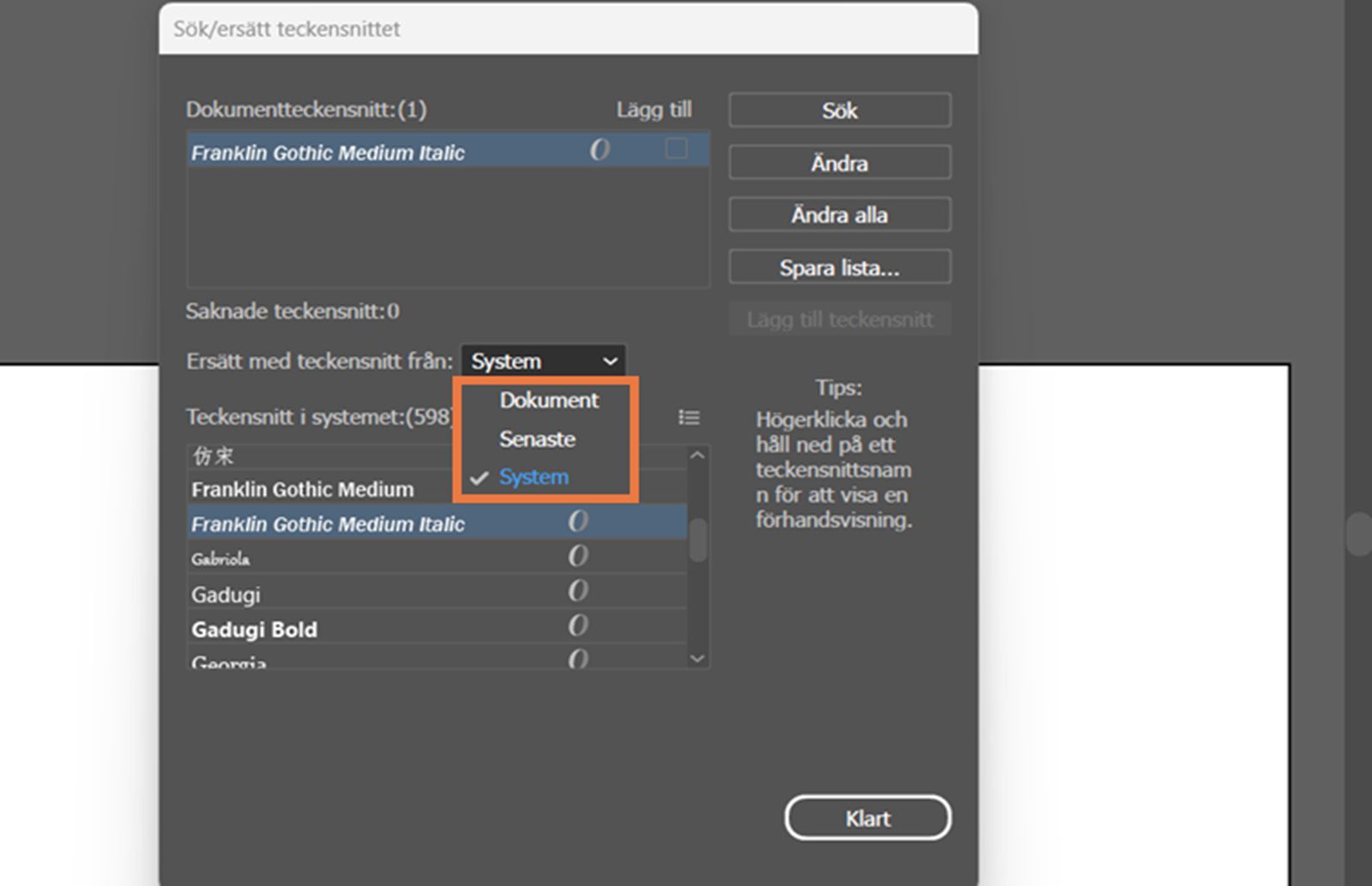Click the Ändra button

click(839, 163)
